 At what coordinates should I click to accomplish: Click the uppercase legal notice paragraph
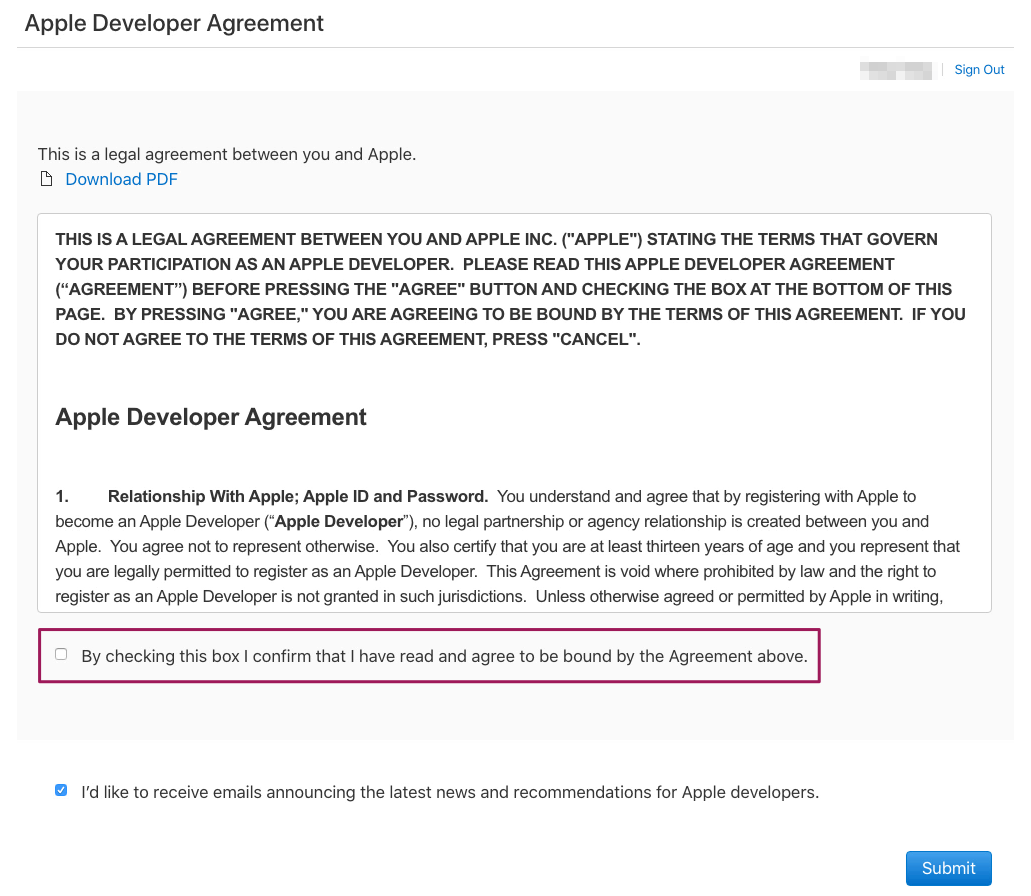pos(510,289)
